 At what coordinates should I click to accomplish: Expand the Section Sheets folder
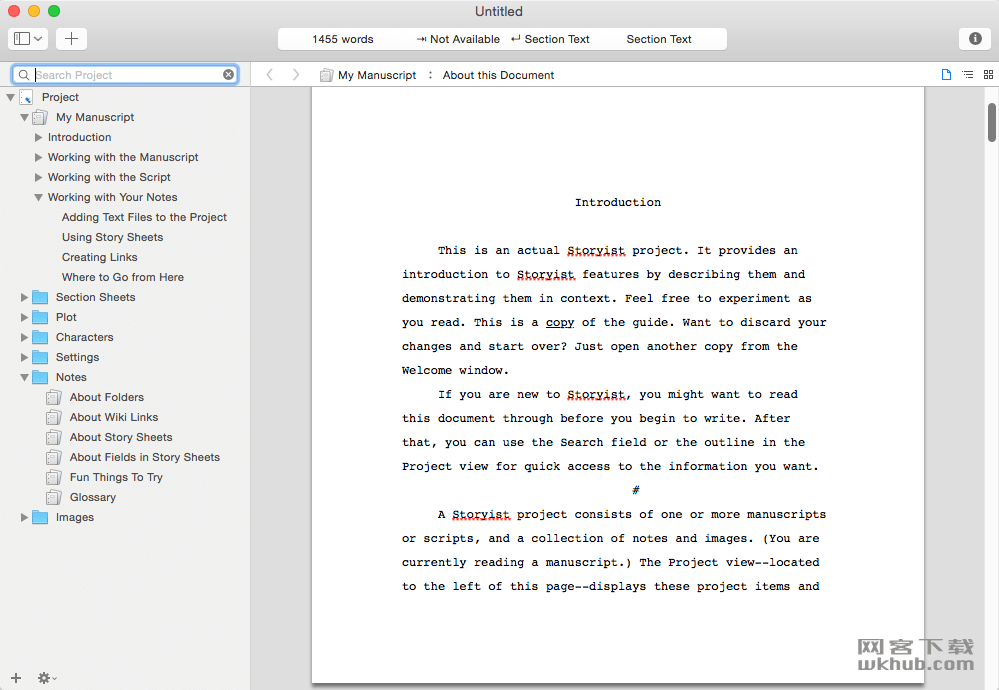(24, 298)
